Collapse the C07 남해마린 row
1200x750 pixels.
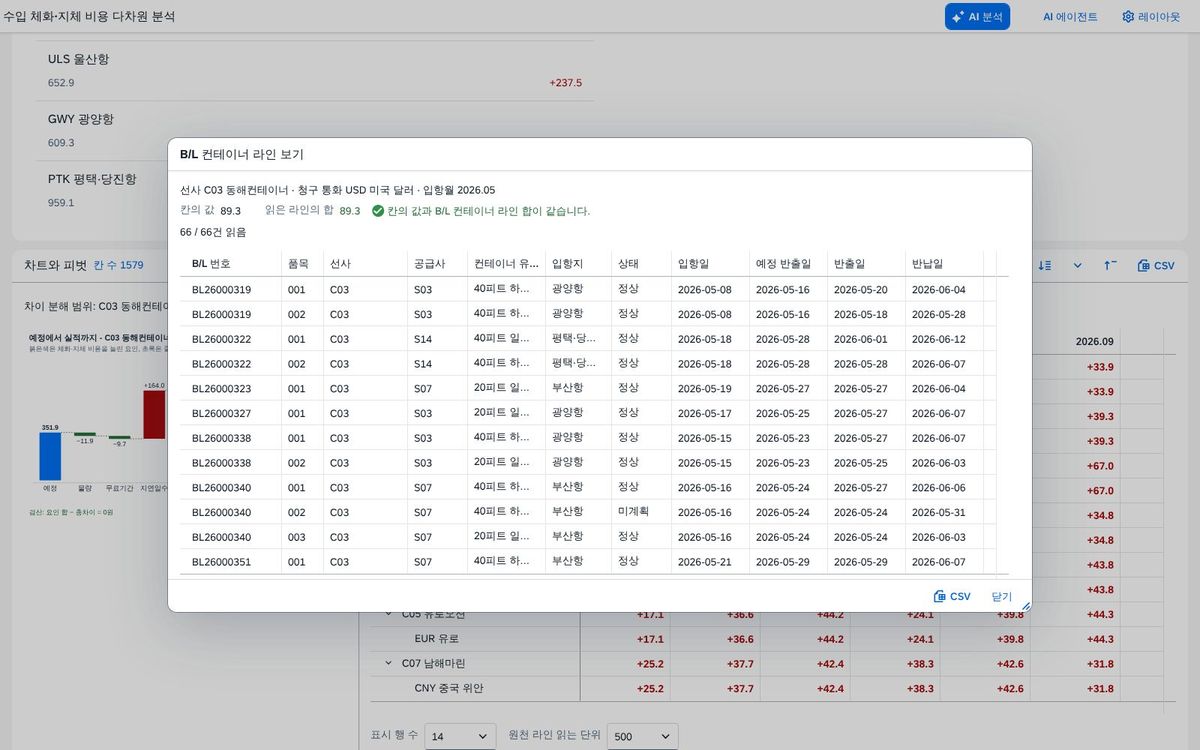coord(389,663)
